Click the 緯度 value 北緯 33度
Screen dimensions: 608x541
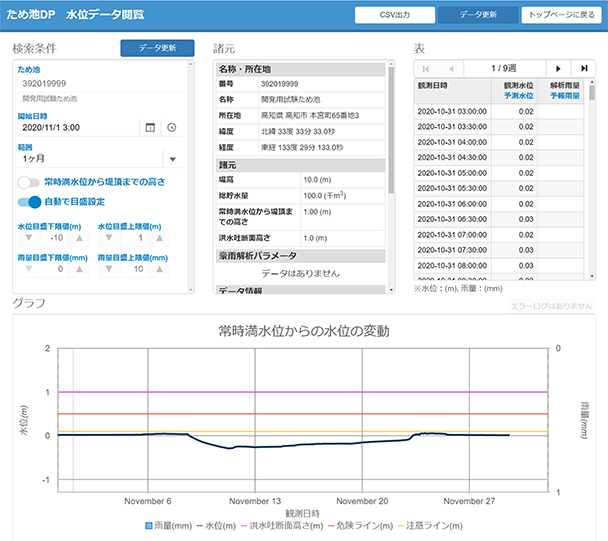pos(298,132)
